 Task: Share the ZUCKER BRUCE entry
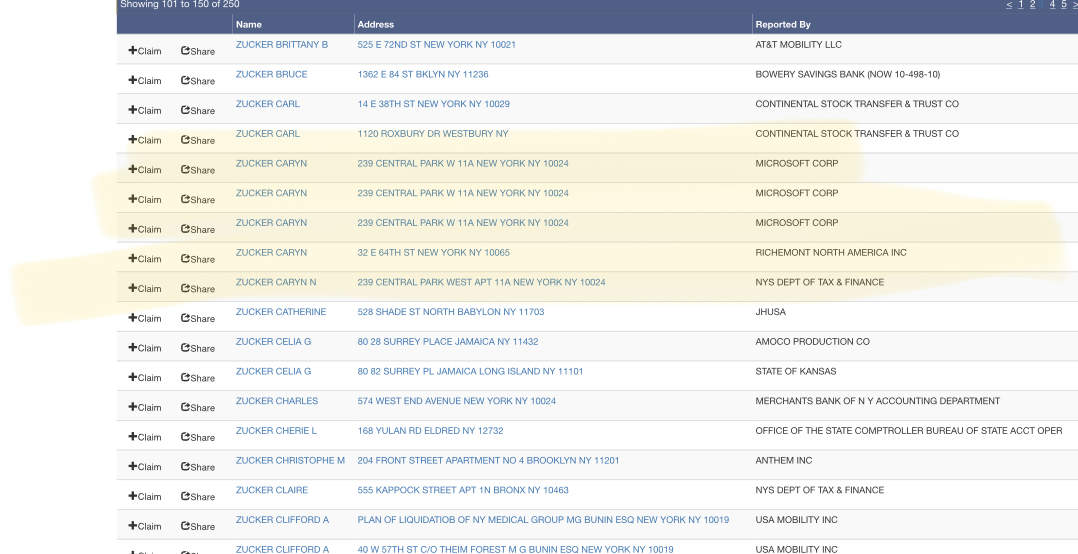coord(198,80)
